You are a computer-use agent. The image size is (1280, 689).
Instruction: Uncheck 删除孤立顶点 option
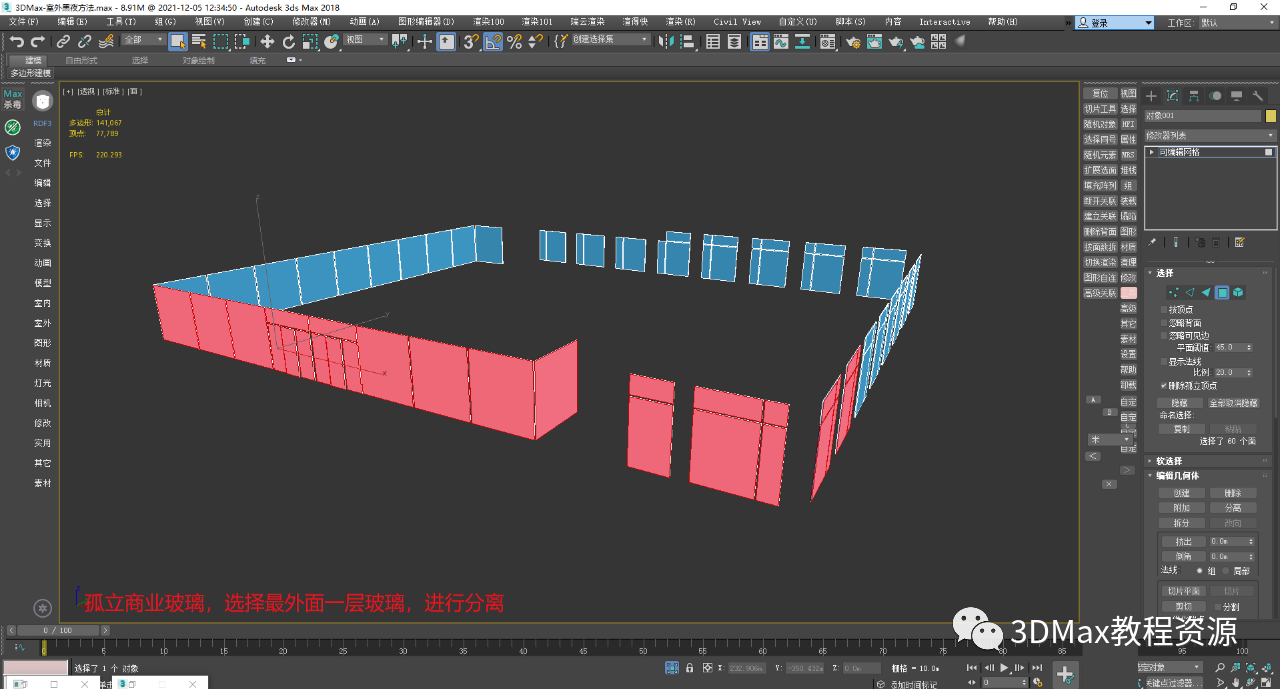[1163, 385]
